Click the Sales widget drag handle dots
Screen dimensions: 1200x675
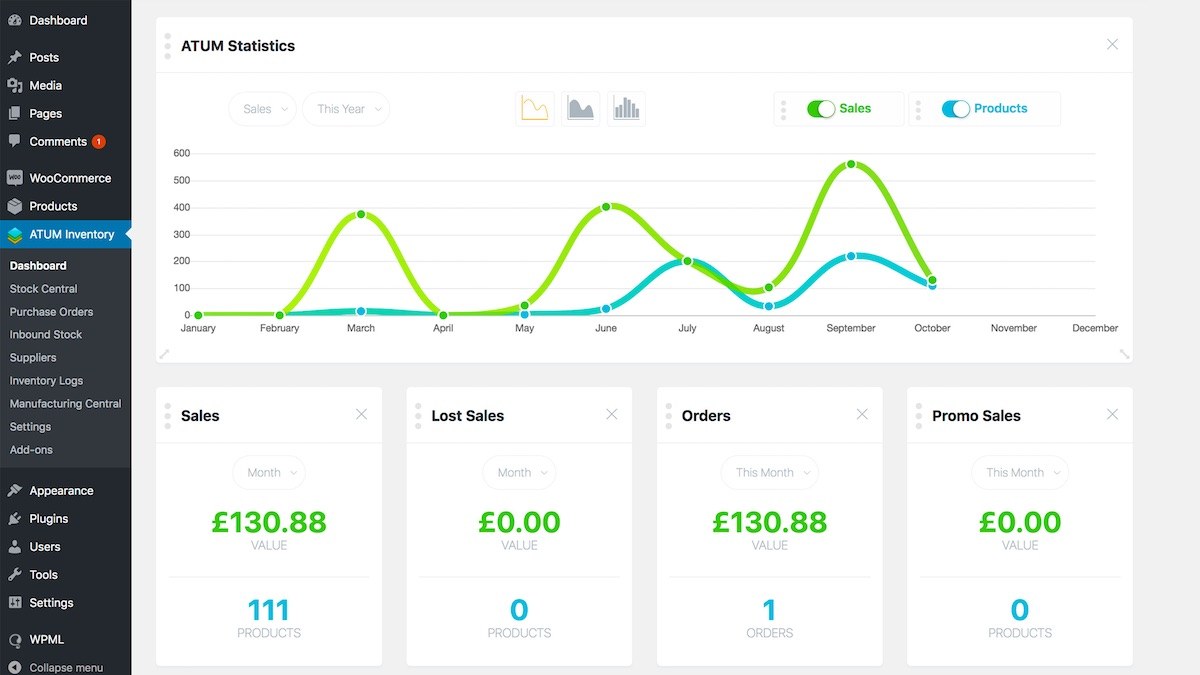(x=167, y=416)
